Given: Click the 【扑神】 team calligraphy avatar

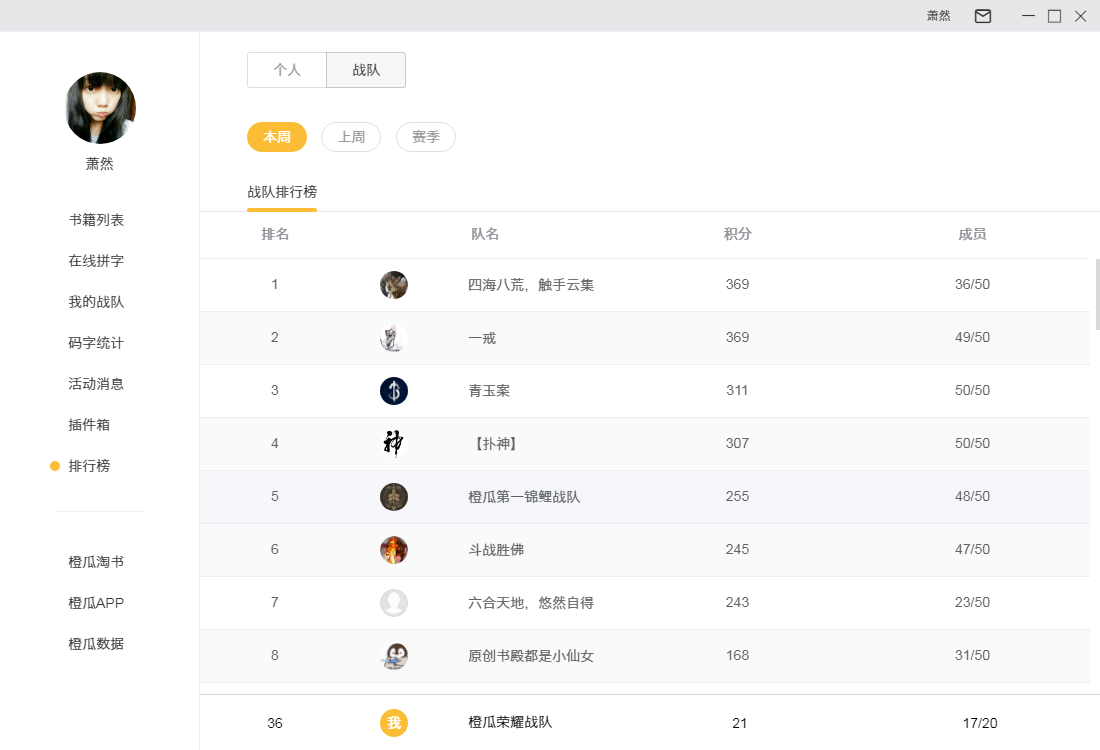Looking at the screenshot, I should pos(394,443).
